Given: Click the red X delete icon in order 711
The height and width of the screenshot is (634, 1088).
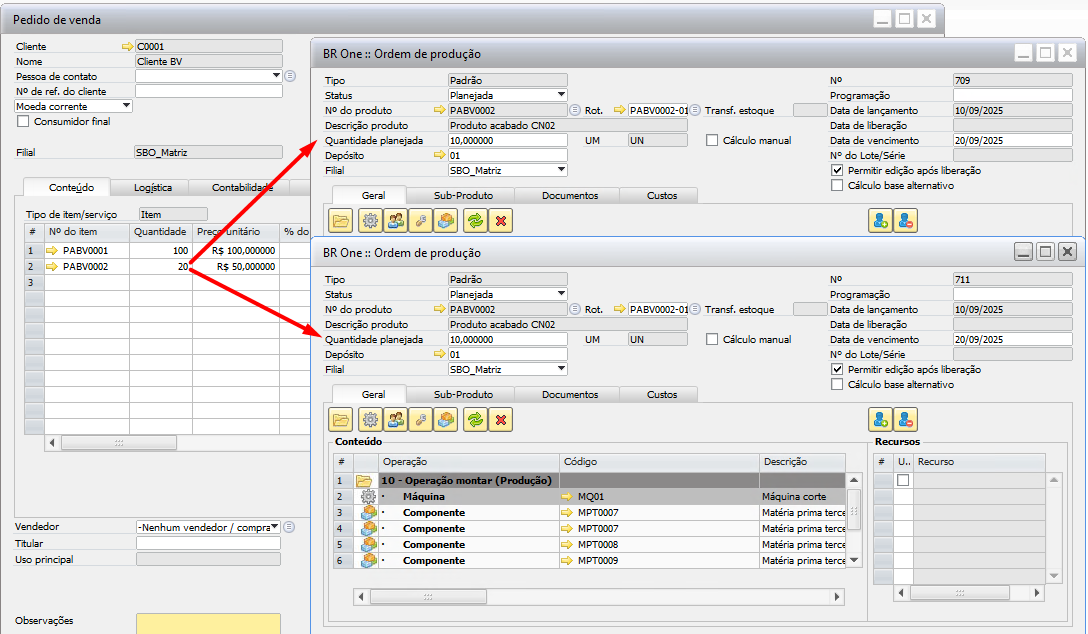Looking at the screenshot, I should click(501, 420).
